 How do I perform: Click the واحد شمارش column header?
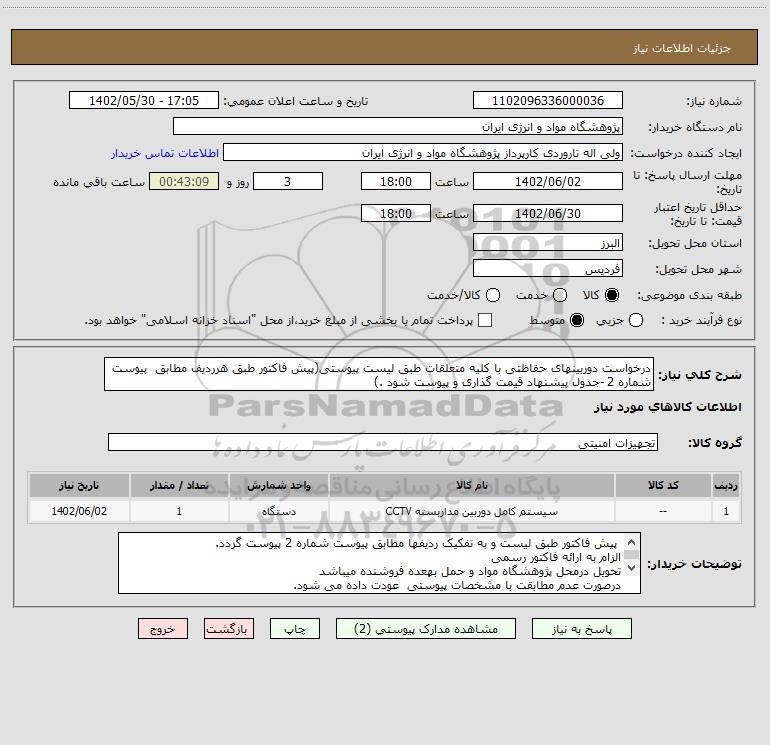tap(278, 485)
